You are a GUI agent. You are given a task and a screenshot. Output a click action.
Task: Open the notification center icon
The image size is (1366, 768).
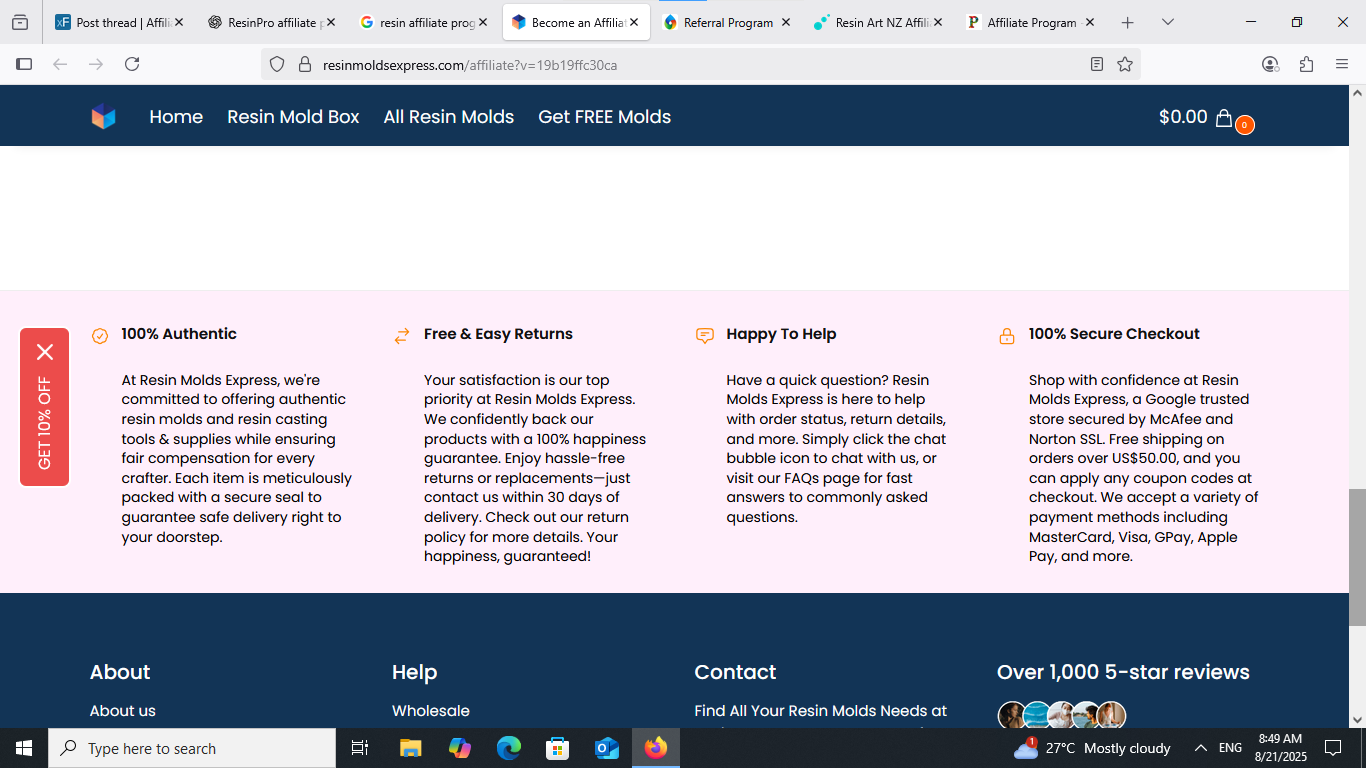click(x=1332, y=748)
